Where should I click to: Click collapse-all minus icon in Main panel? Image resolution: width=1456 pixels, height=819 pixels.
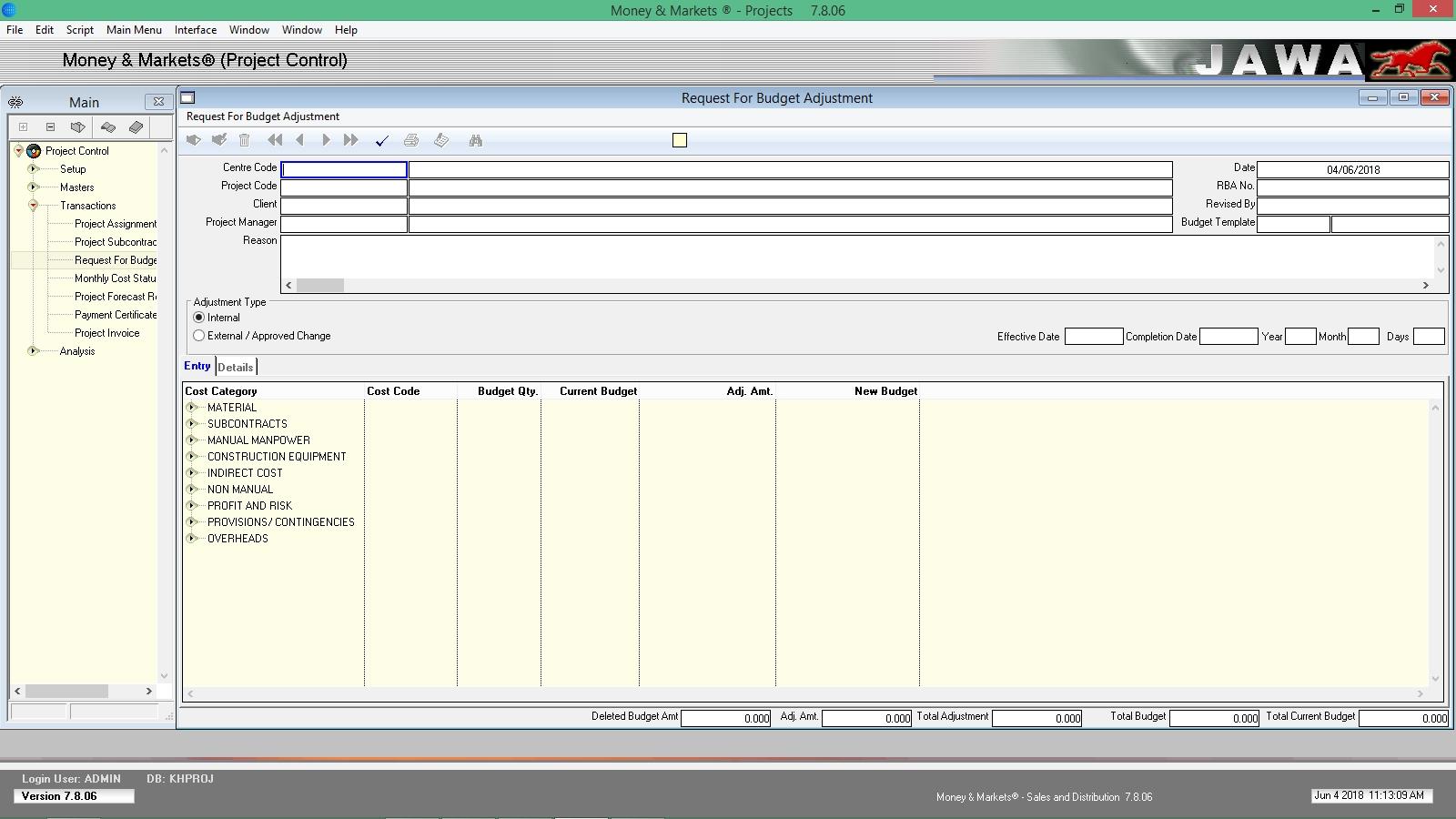point(50,127)
